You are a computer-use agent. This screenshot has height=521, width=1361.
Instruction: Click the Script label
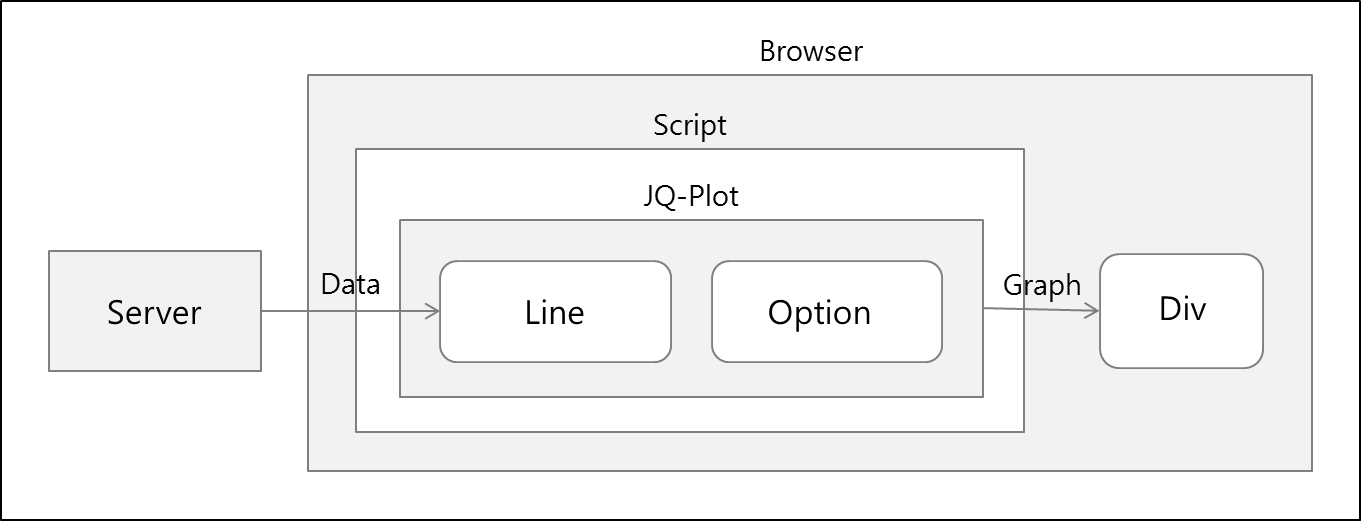[x=690, y=126]
